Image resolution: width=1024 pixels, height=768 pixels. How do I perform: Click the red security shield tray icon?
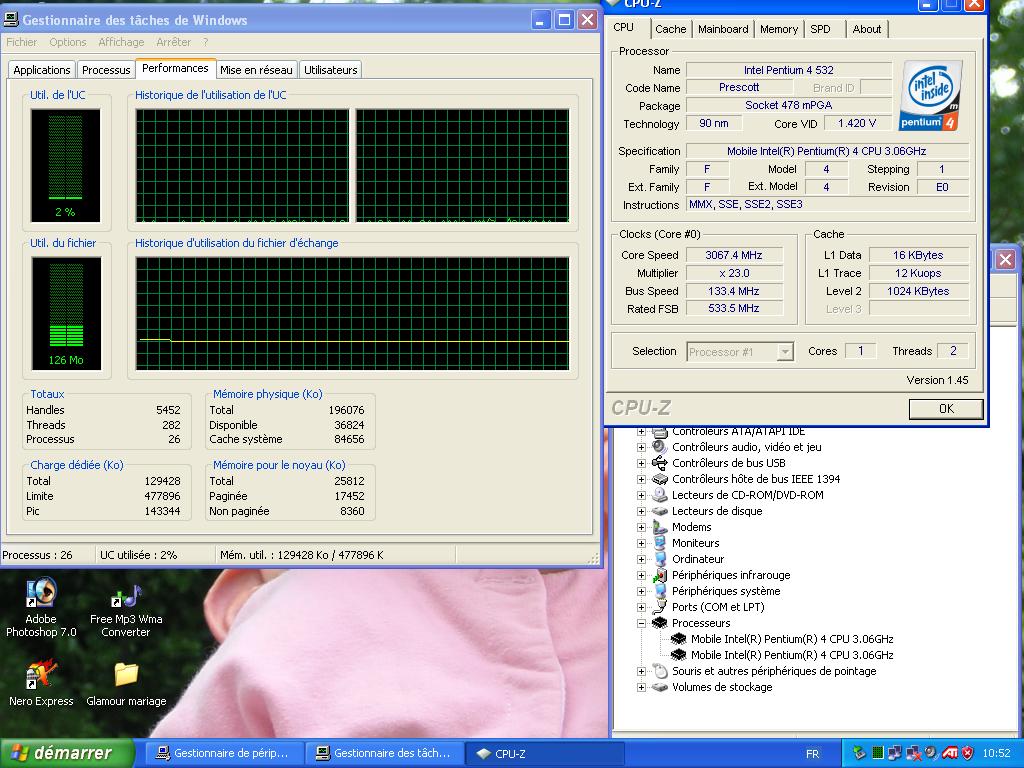967,753
